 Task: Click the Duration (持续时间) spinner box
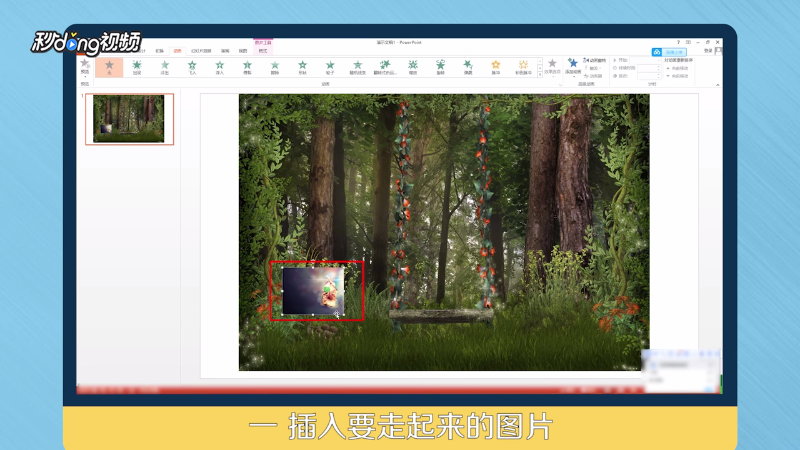[649, 68]
